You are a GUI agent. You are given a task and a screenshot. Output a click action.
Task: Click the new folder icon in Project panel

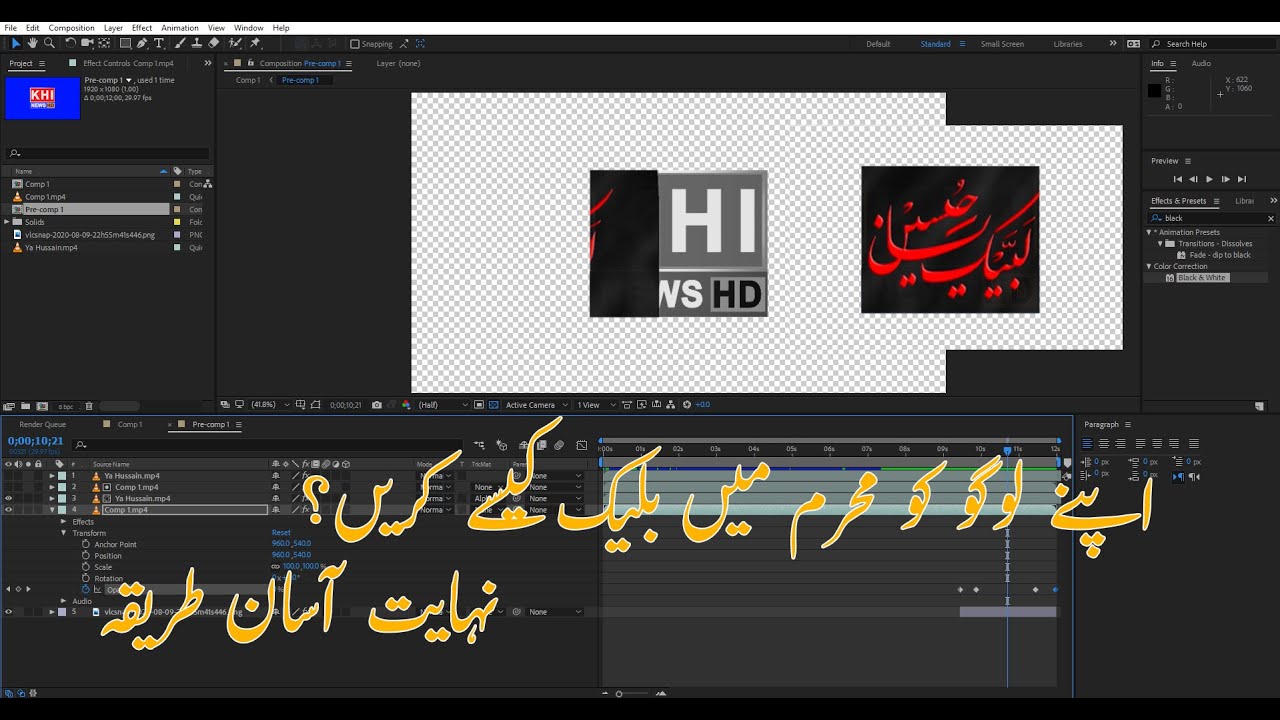25,406
